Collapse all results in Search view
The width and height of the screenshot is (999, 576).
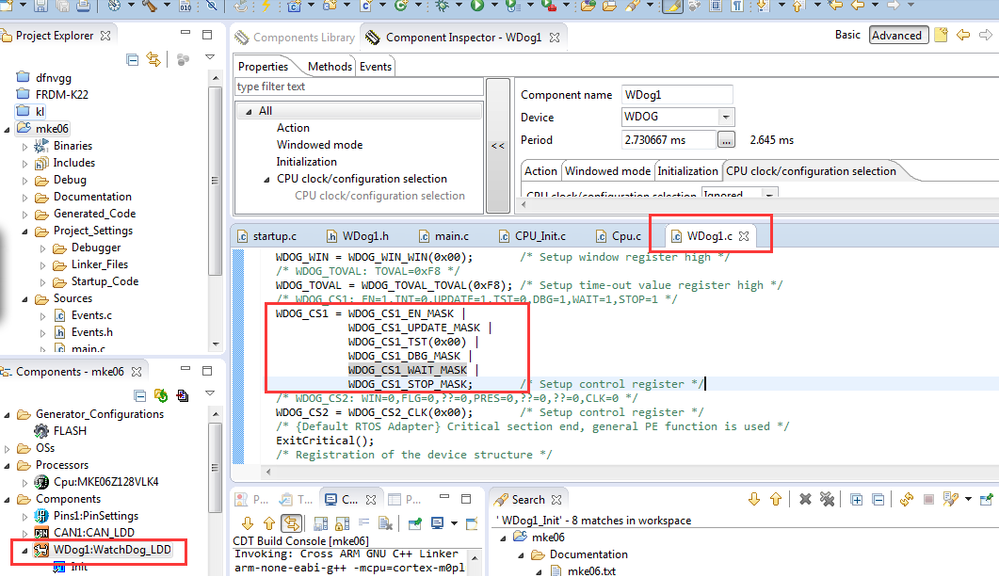878,500
